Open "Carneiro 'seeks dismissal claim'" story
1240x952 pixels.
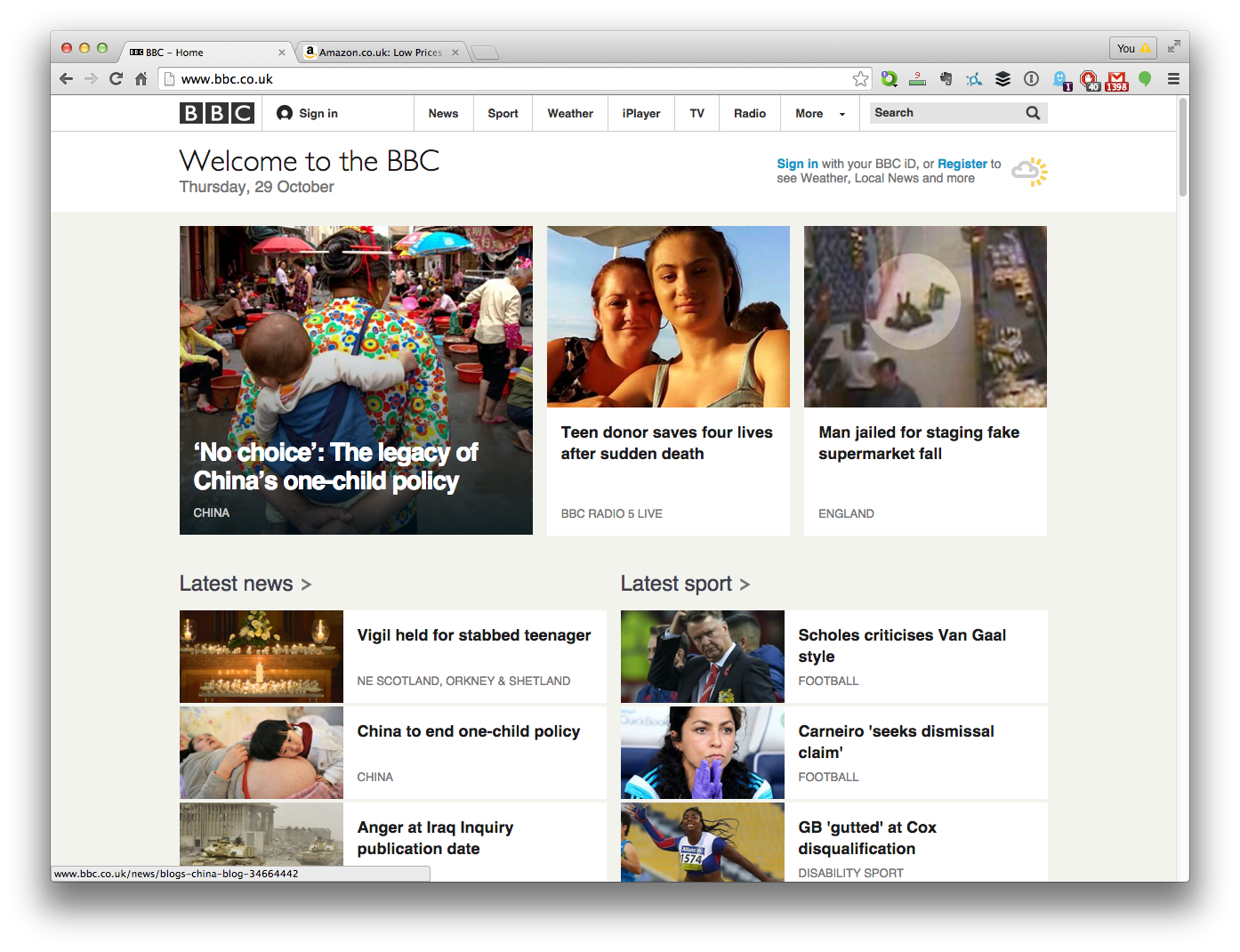click(x=896, y=742)
